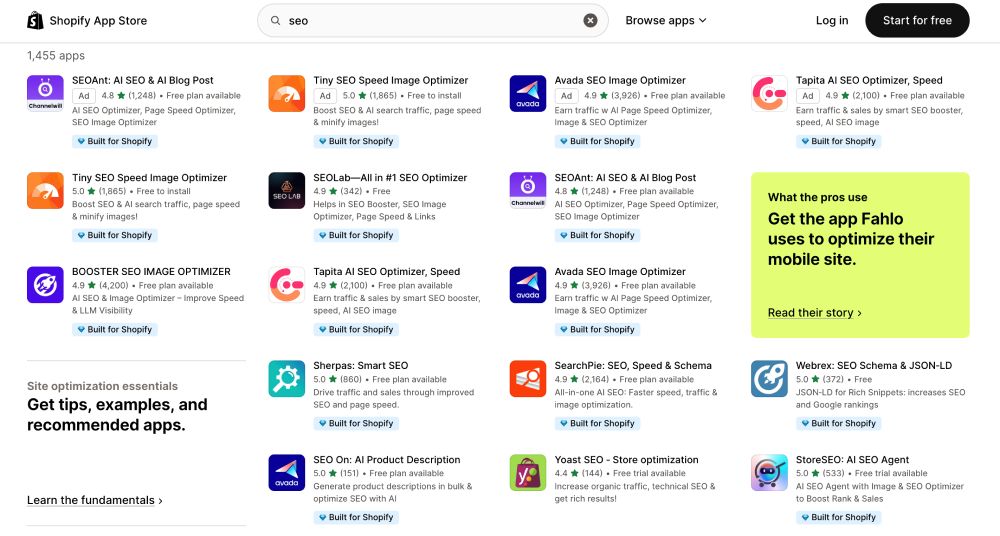Click the Log in link
Screen dimensions: 1000x536
tap(832, 20)
